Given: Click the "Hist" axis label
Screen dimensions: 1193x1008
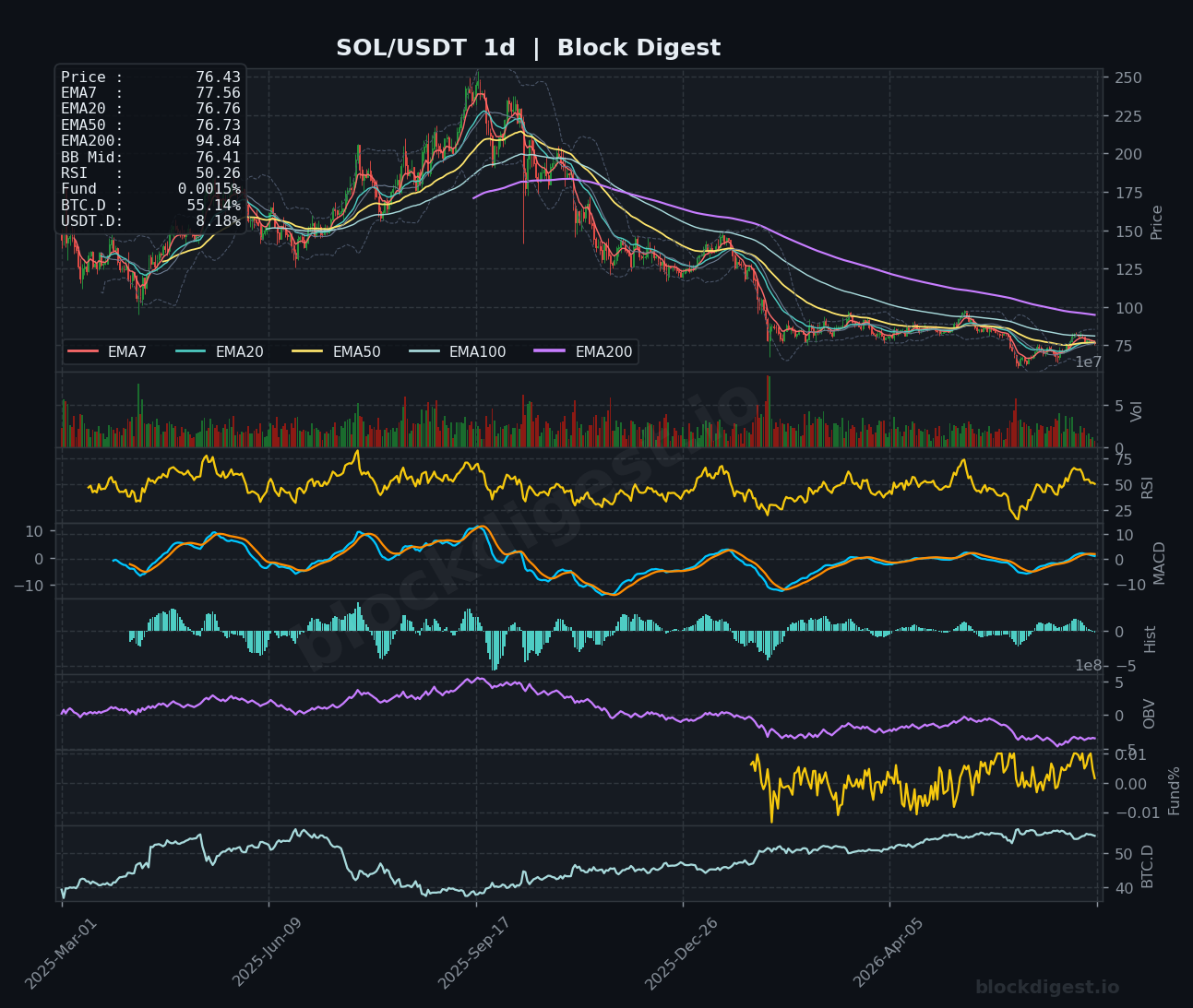Looking at the screenshot, I should tap(1150, 638).
